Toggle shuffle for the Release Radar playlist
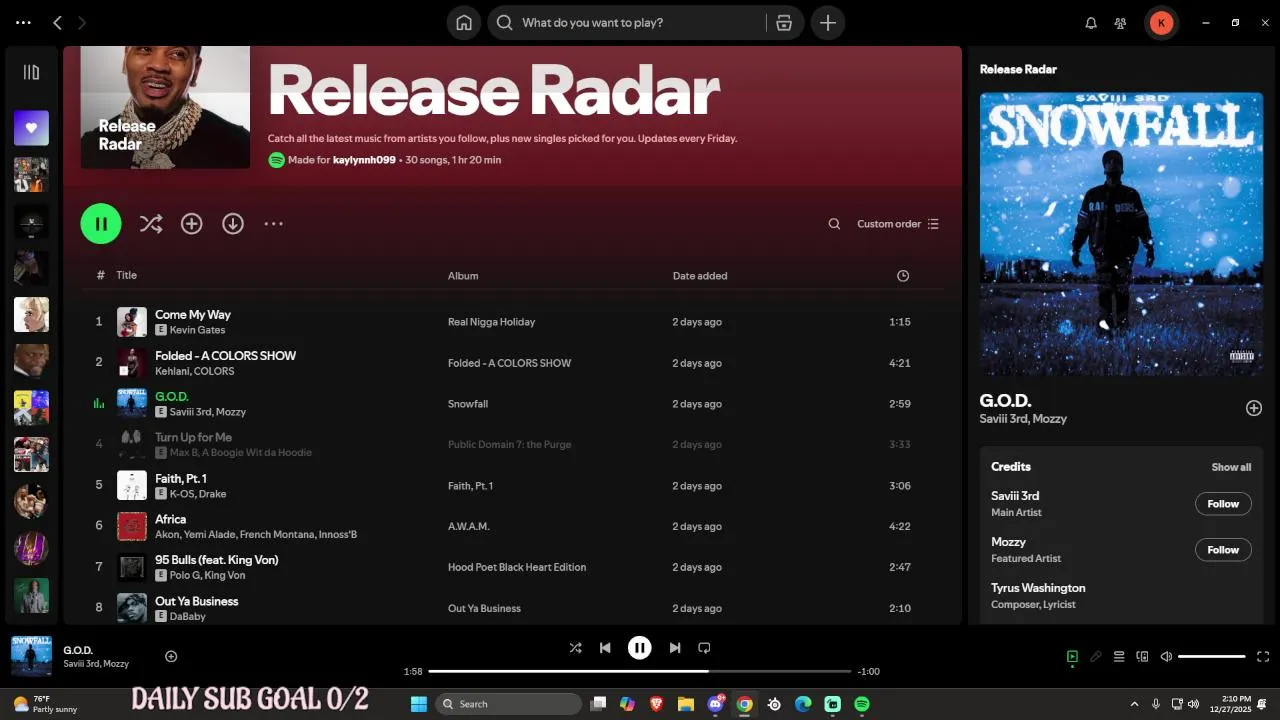Image resolution: width=1280 pixels, height=720 pixels. point(151,224)
